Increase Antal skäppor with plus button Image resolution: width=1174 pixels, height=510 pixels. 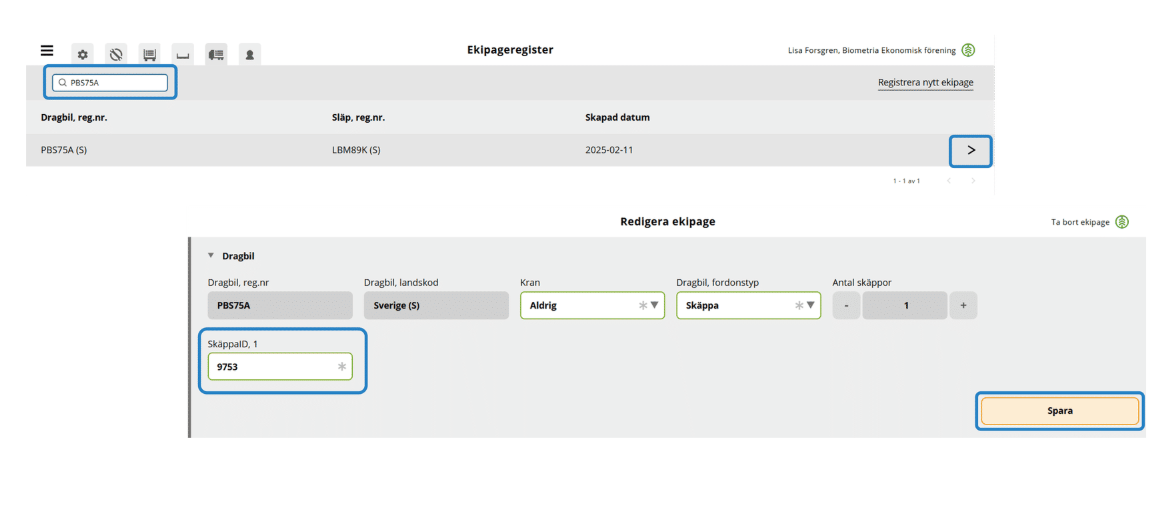coord(963,305)
